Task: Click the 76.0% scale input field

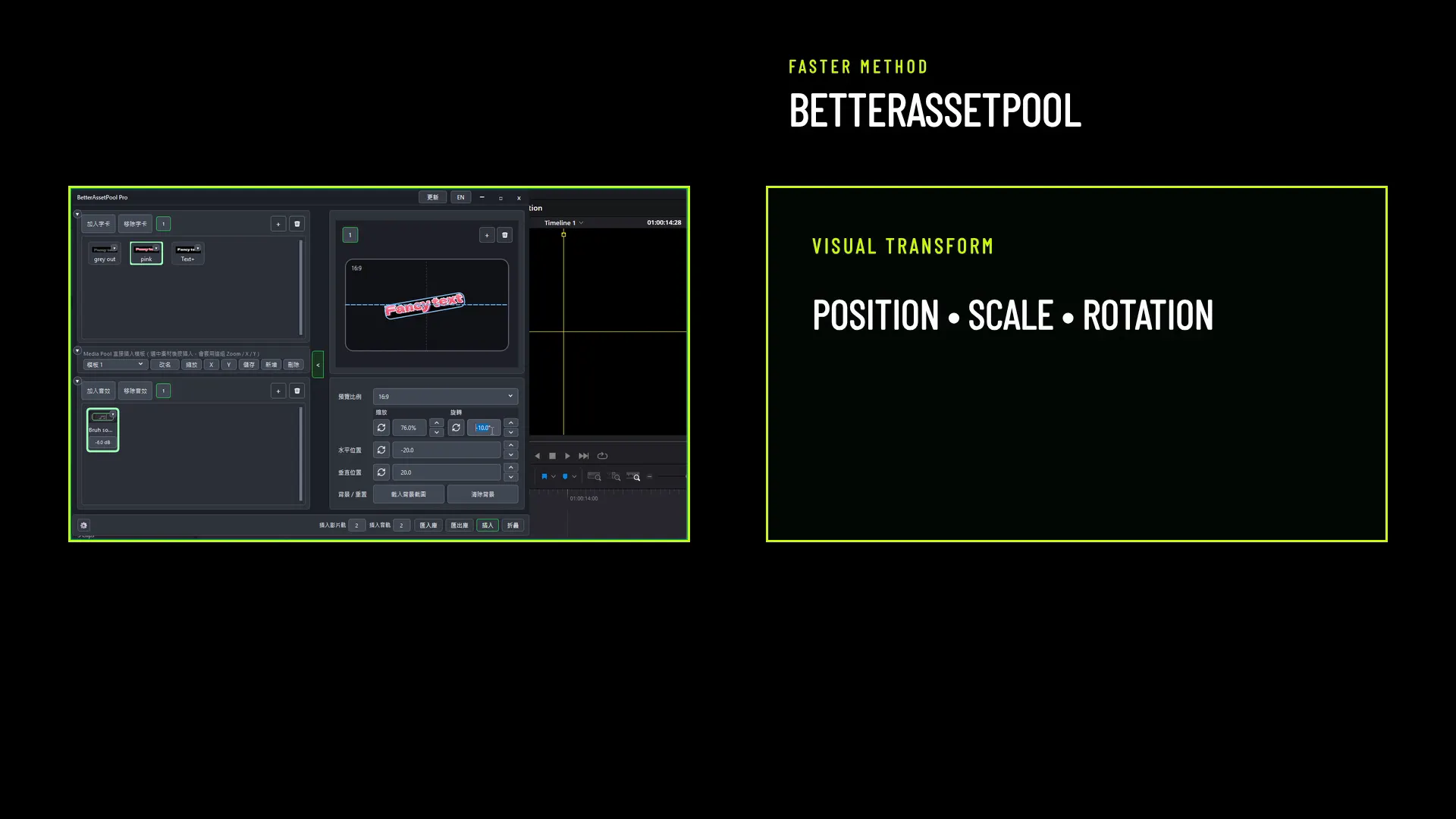Action: click(x=409, y=428)
